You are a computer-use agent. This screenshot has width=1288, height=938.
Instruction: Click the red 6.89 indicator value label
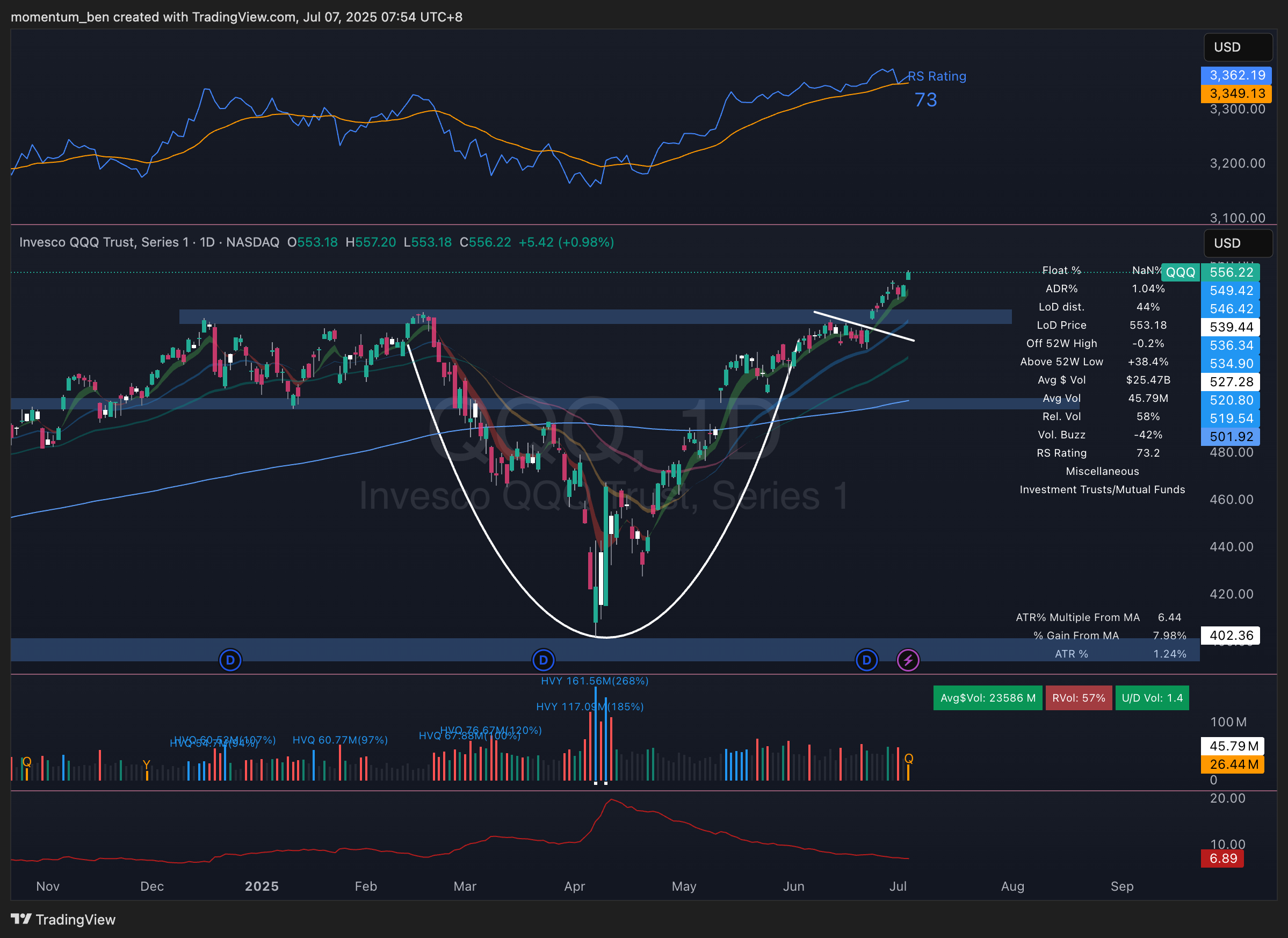point(1222,858)
